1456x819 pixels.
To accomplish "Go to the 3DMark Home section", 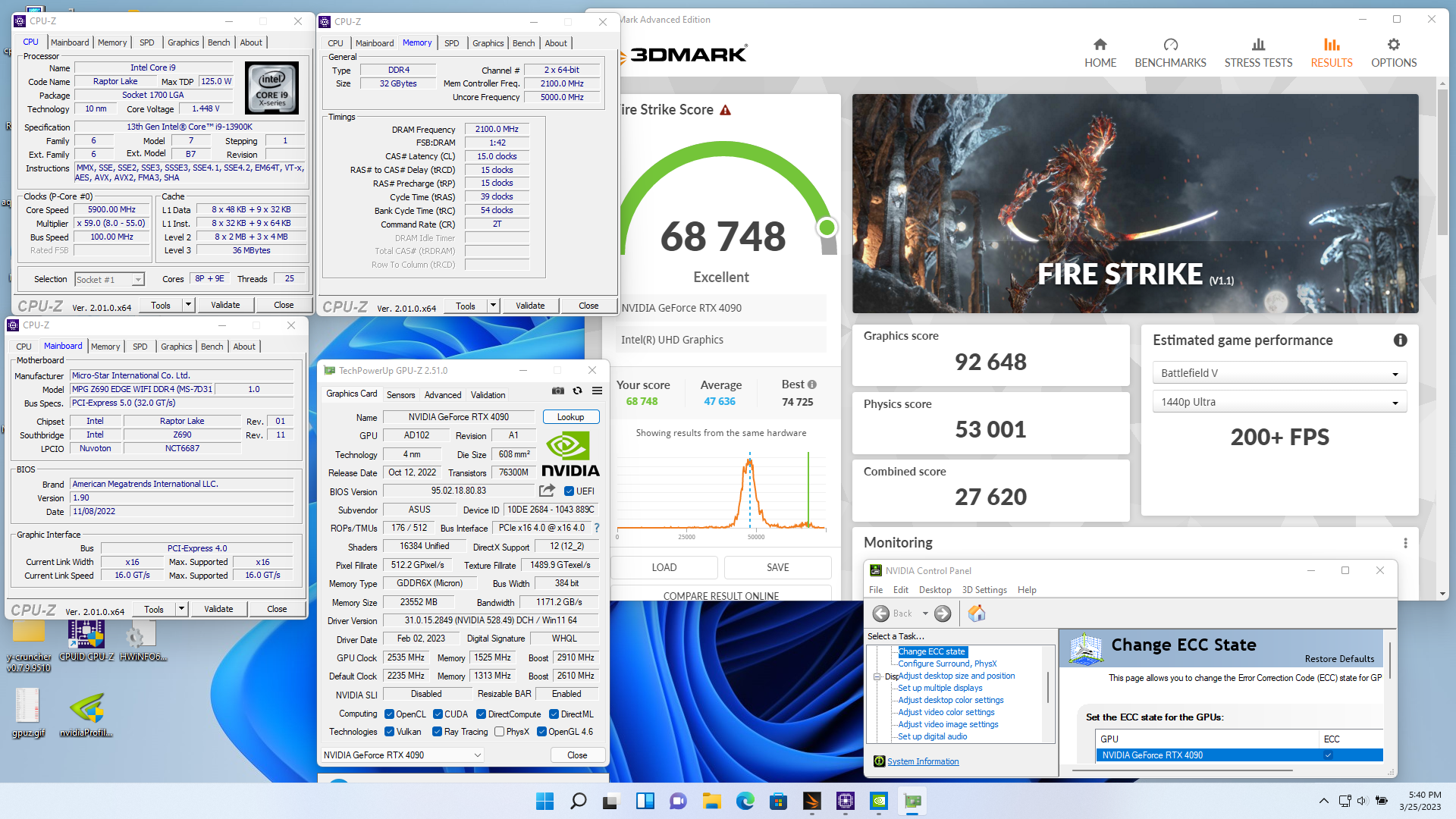I will coord(1100,53).
